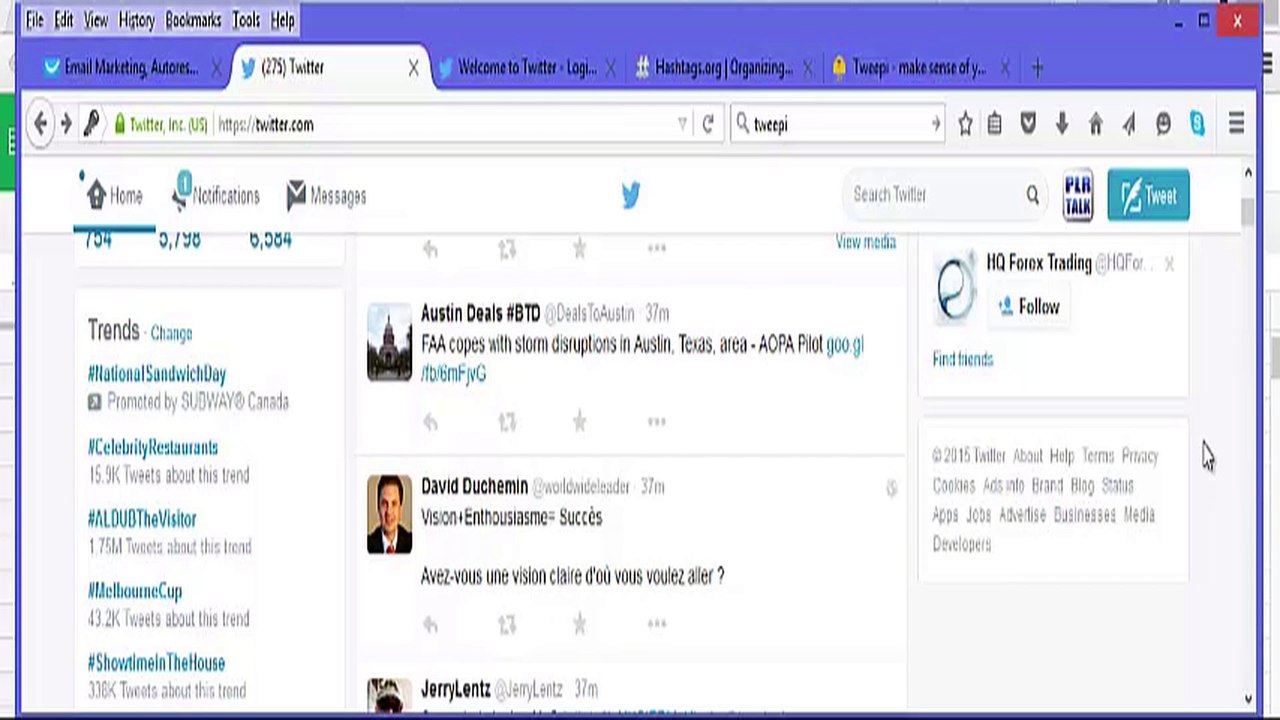Reply to the David Duchemin tweet
The height and width of the screenshot is (720, 1280).
click(430, 625)
